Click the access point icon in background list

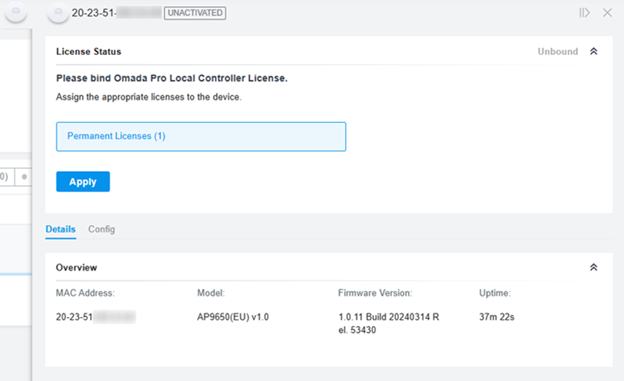tap(16, 12)
